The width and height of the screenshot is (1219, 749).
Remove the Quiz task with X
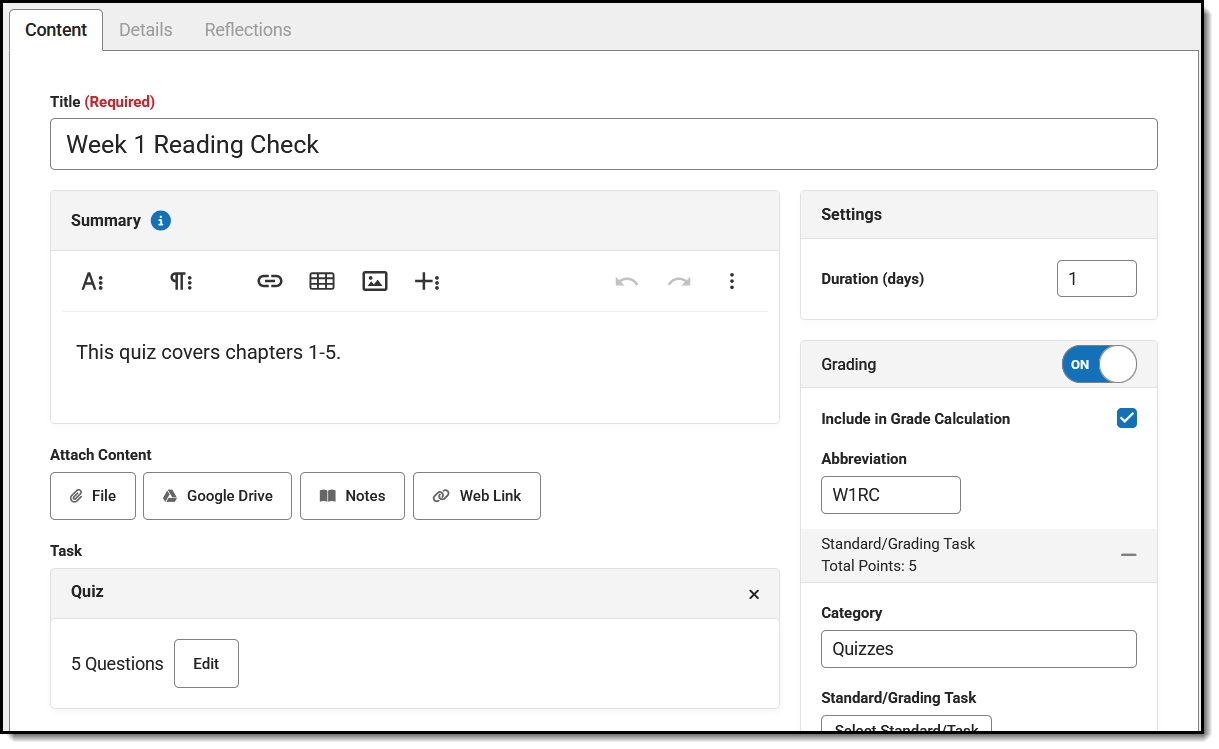754,594
